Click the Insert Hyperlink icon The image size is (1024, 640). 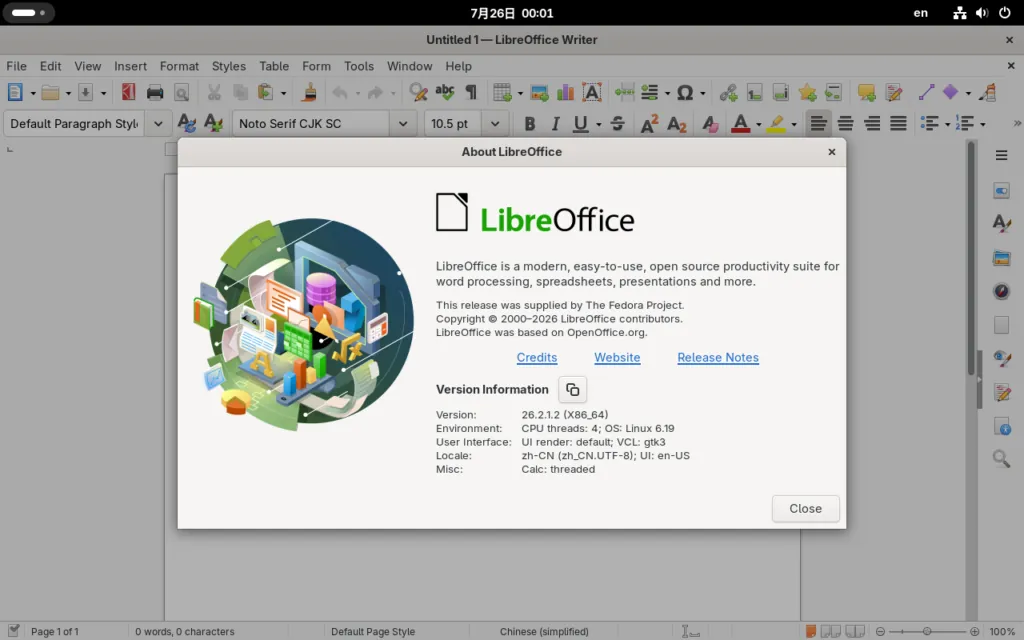(x=728, y=92)
